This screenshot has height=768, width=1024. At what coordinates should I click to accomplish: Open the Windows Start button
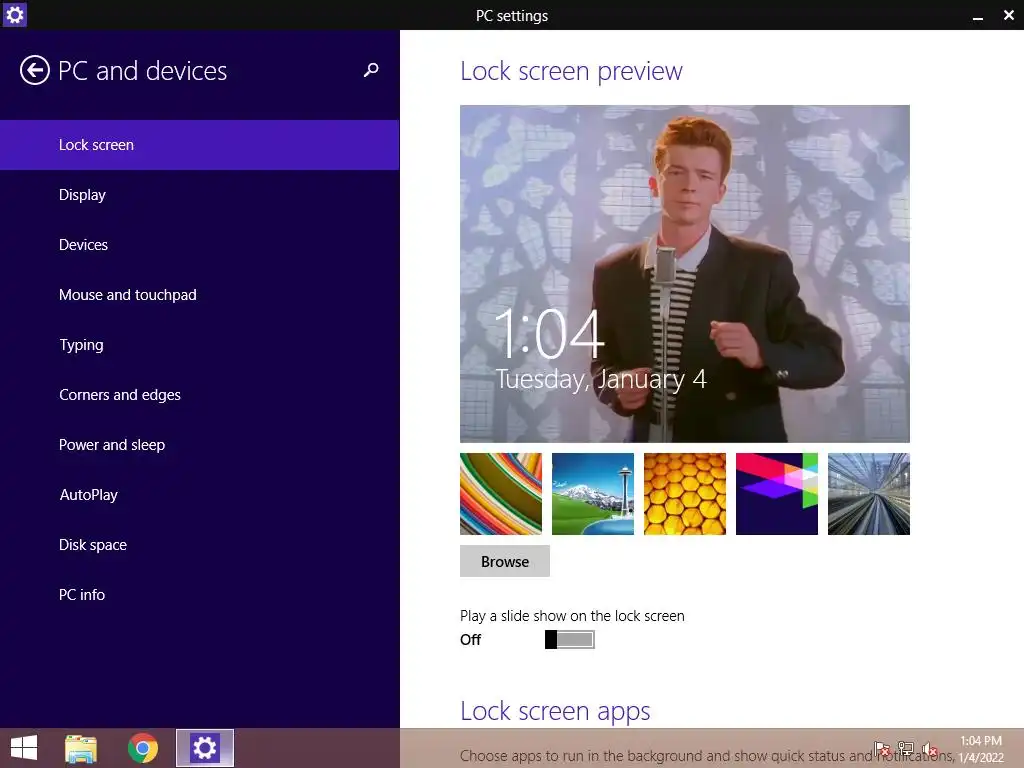click(24, 748)
